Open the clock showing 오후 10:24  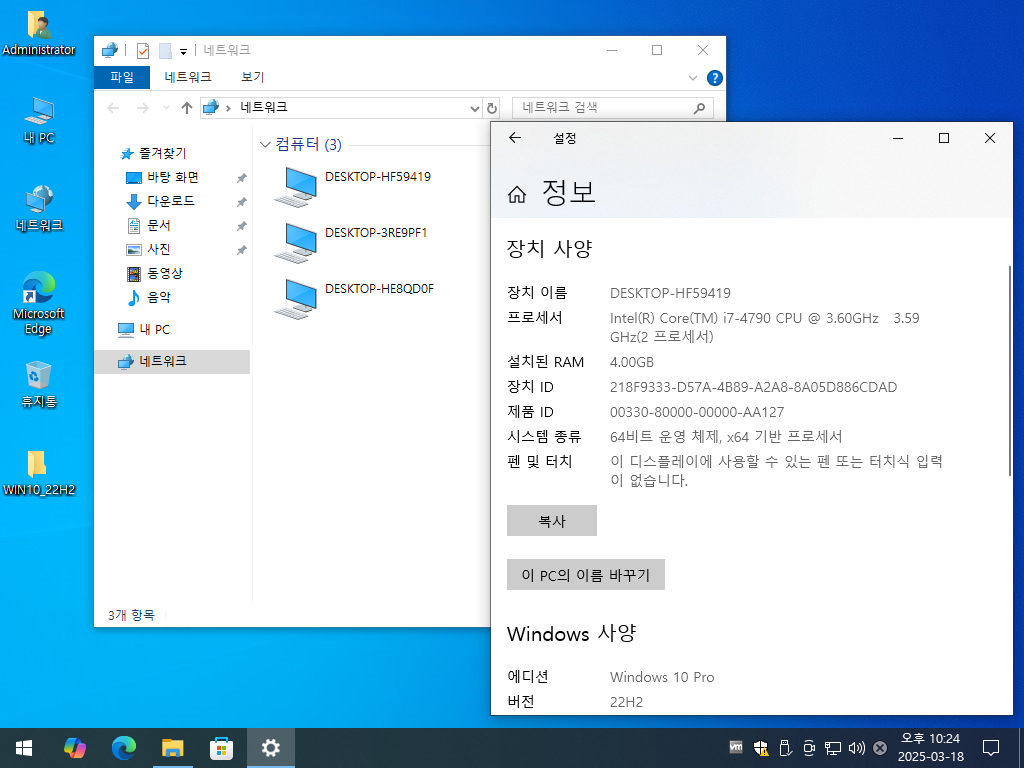point(931,747)
